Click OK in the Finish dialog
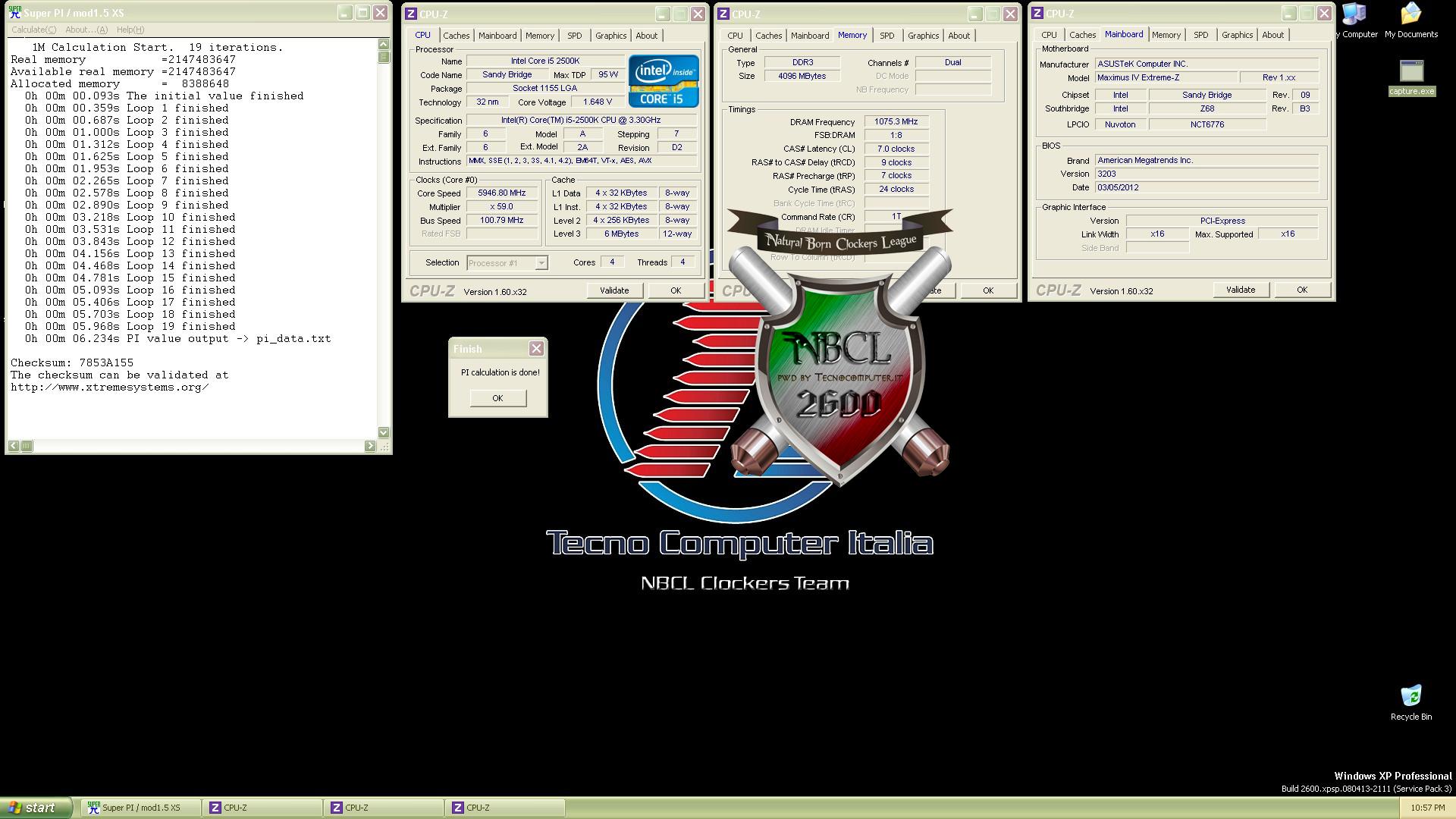Viewport: 1456px width, 819px height. point(497,398)
